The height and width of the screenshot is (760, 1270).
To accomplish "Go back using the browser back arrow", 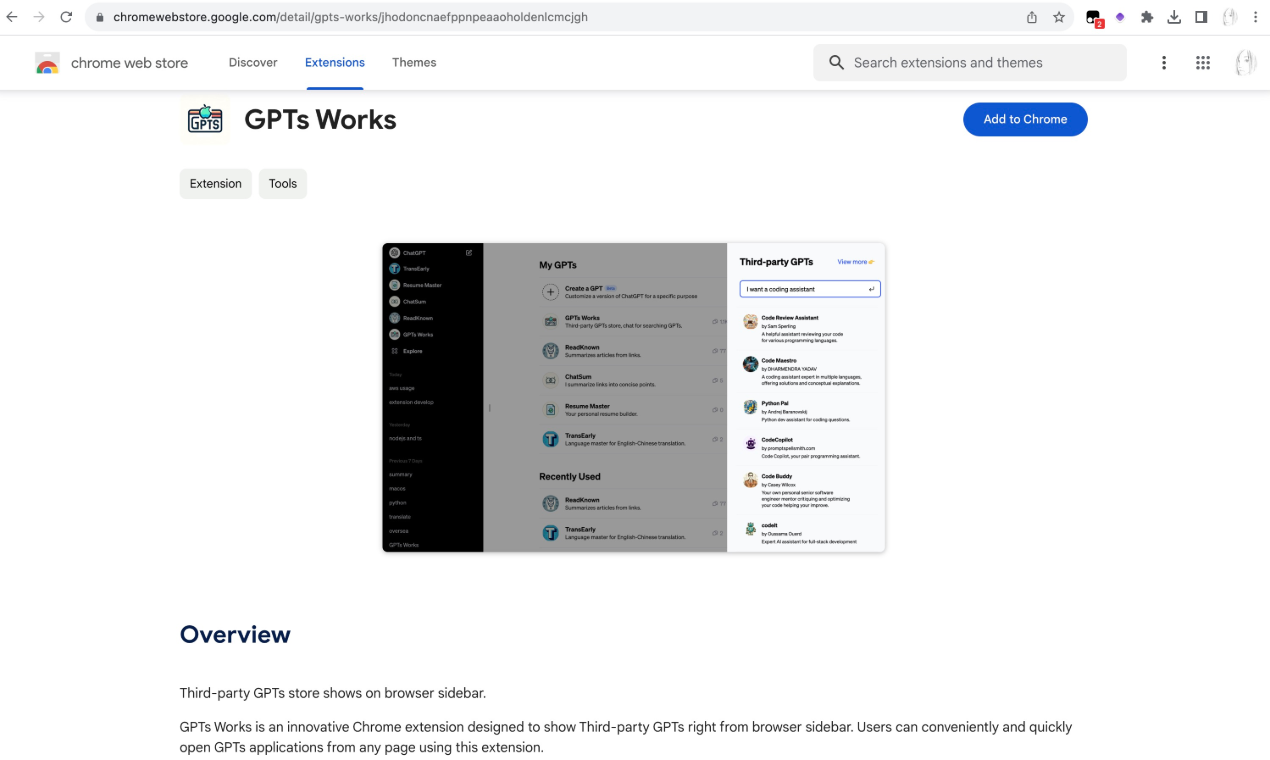I will tap(12, 17).
